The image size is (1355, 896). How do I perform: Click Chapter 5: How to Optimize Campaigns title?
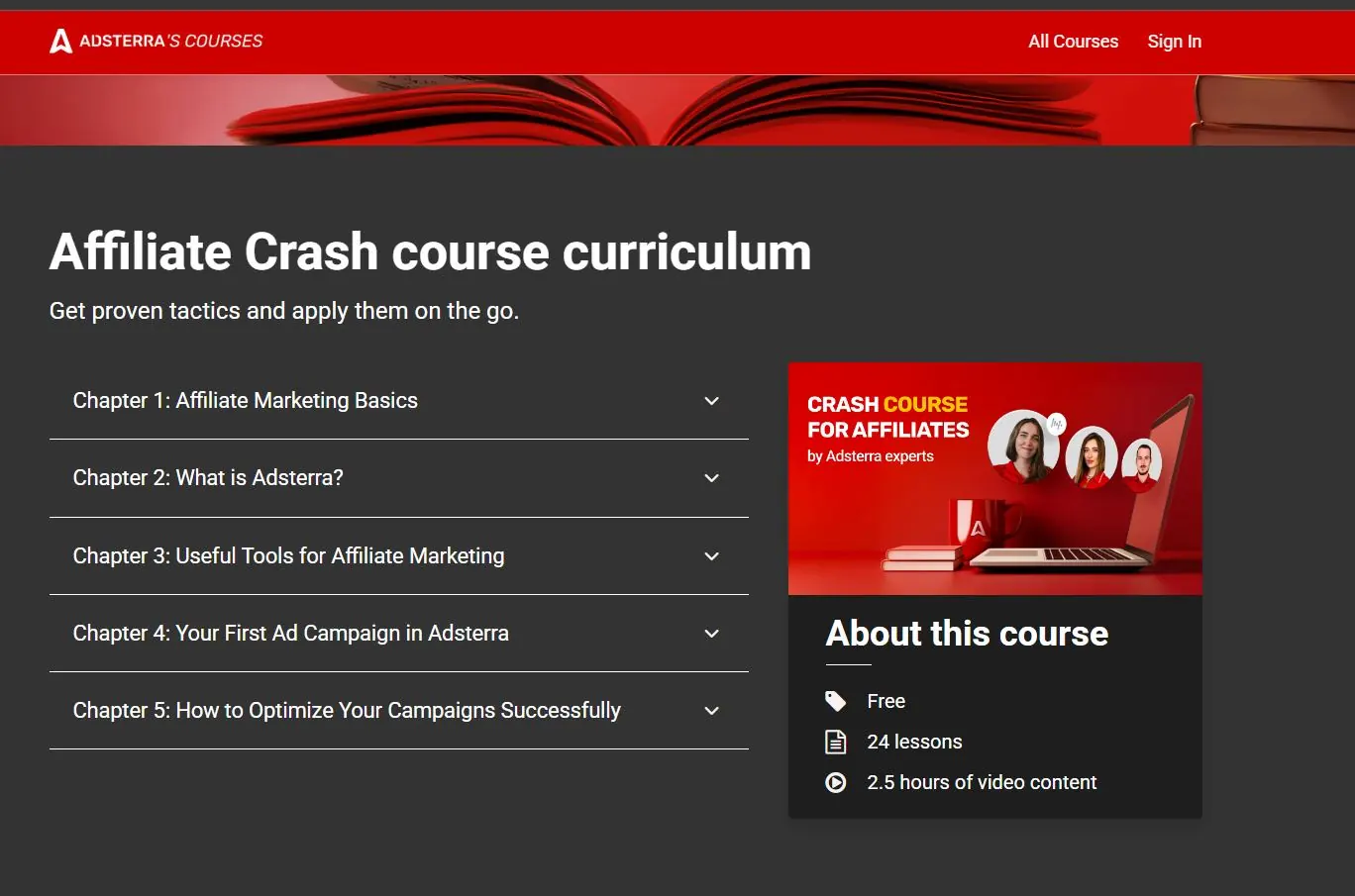coord(347,711)
